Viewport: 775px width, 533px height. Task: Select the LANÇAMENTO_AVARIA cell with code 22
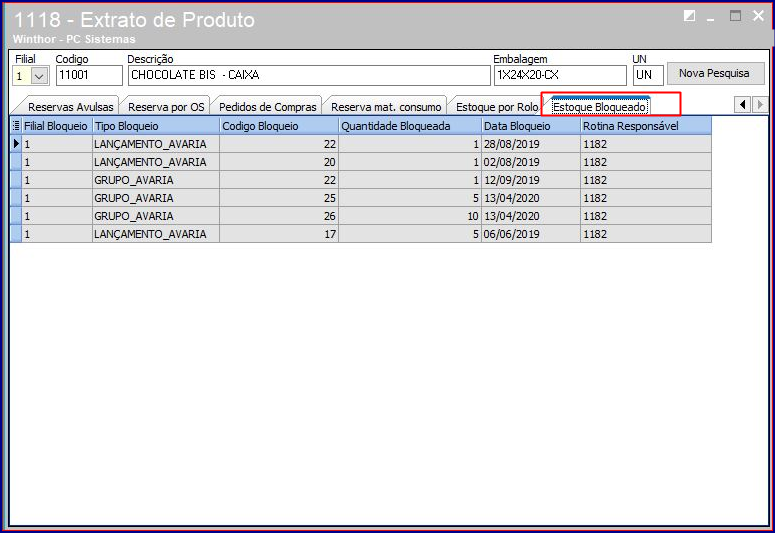tap(156, 144)
